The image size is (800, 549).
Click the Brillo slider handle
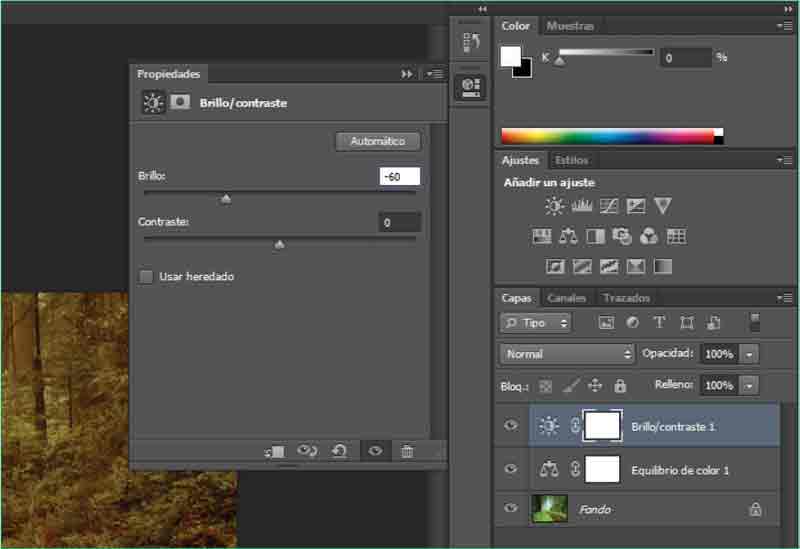(226, 198)
